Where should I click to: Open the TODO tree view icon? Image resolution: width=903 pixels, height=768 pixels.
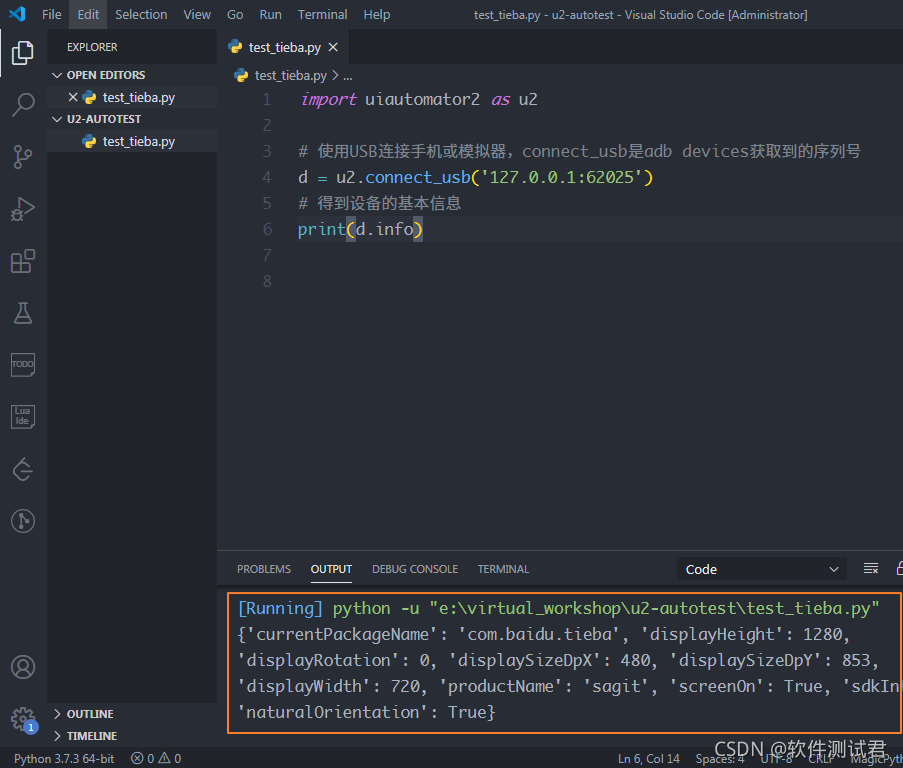click(22, 364)
